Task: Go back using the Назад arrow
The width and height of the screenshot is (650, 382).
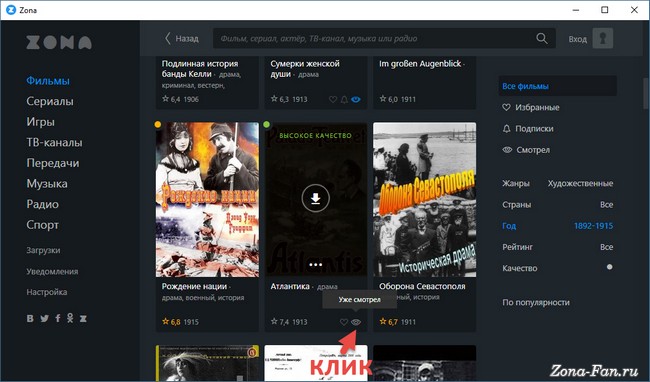Action: pos(182,39)
